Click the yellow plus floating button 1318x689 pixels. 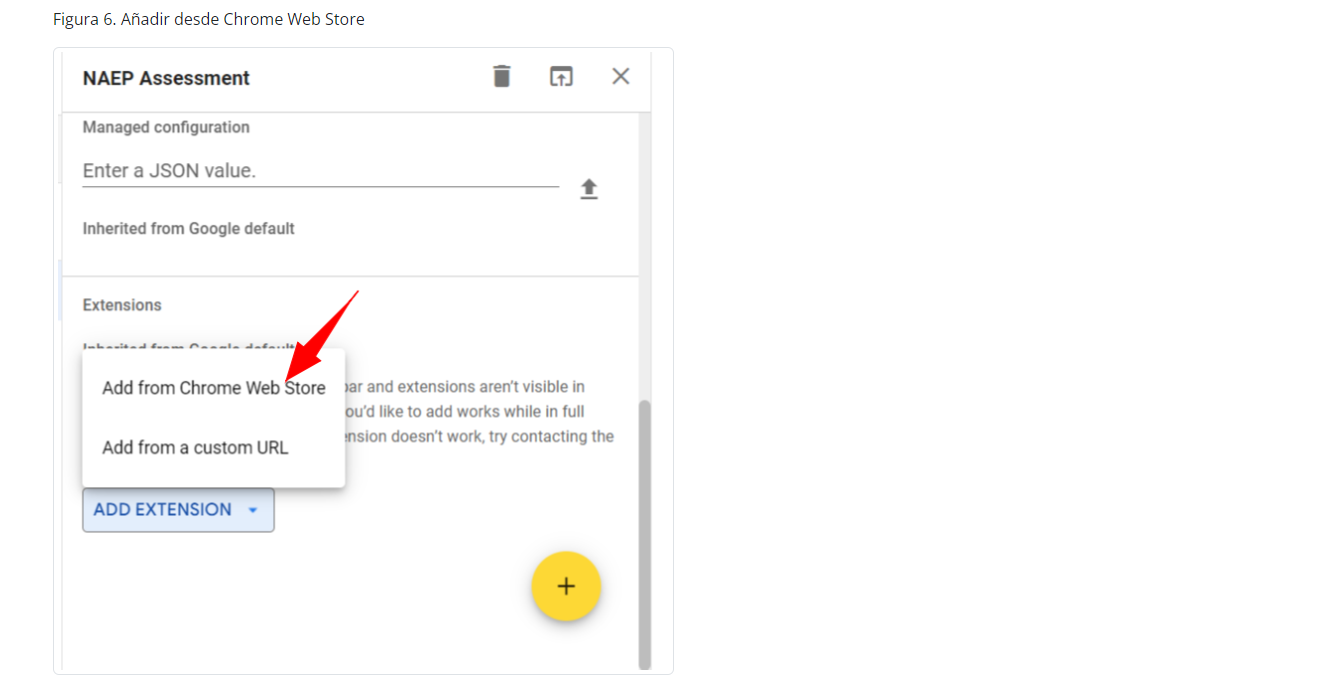point(566,586)
